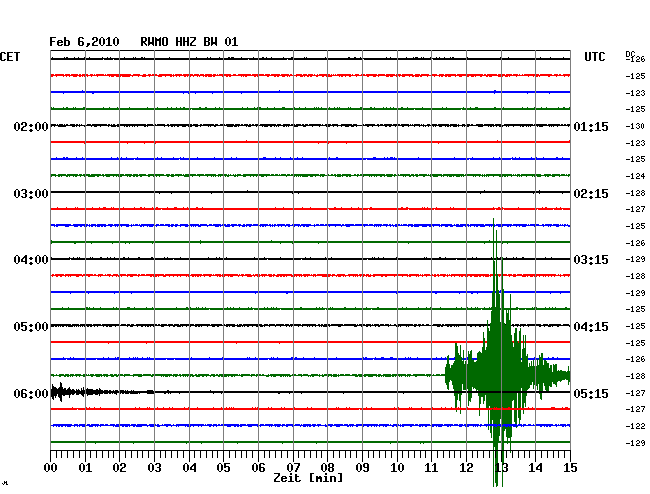Click minute axis tick label "03"
This screenshot has height=494, width=650.
[154, 468]
